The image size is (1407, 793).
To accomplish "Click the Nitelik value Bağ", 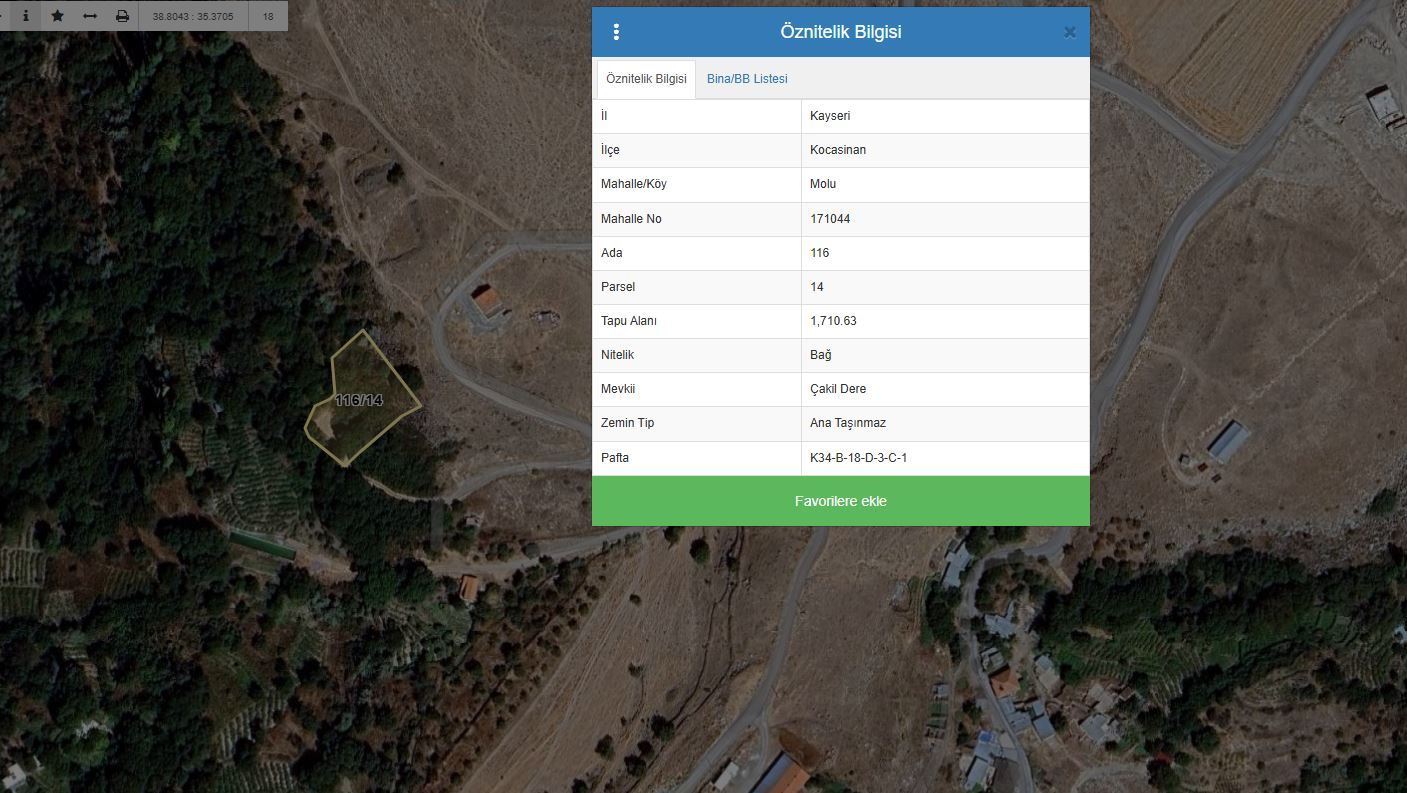I will pyautogui.click(x=820, y=355).
